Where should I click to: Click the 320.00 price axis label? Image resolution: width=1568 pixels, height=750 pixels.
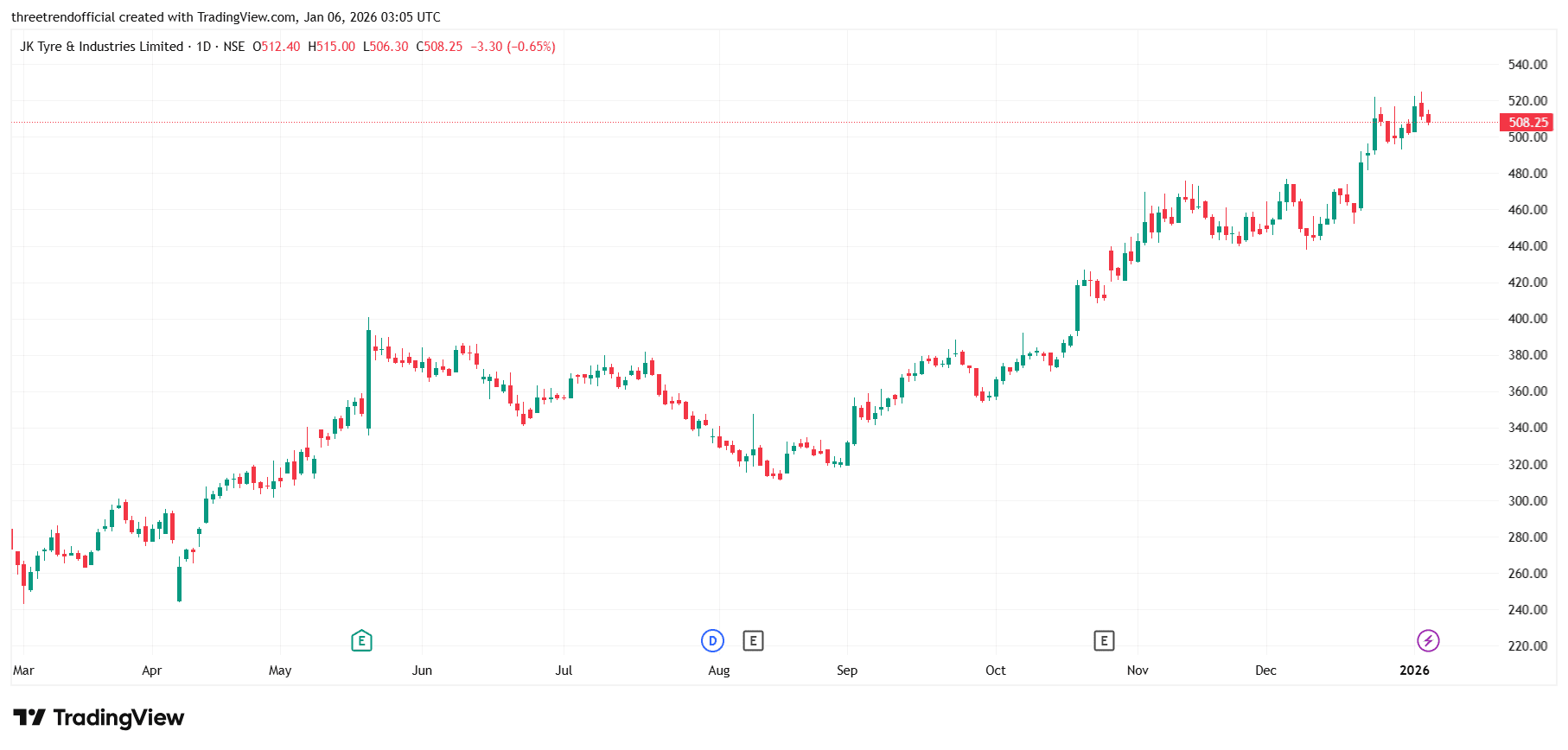[1527, 465]
